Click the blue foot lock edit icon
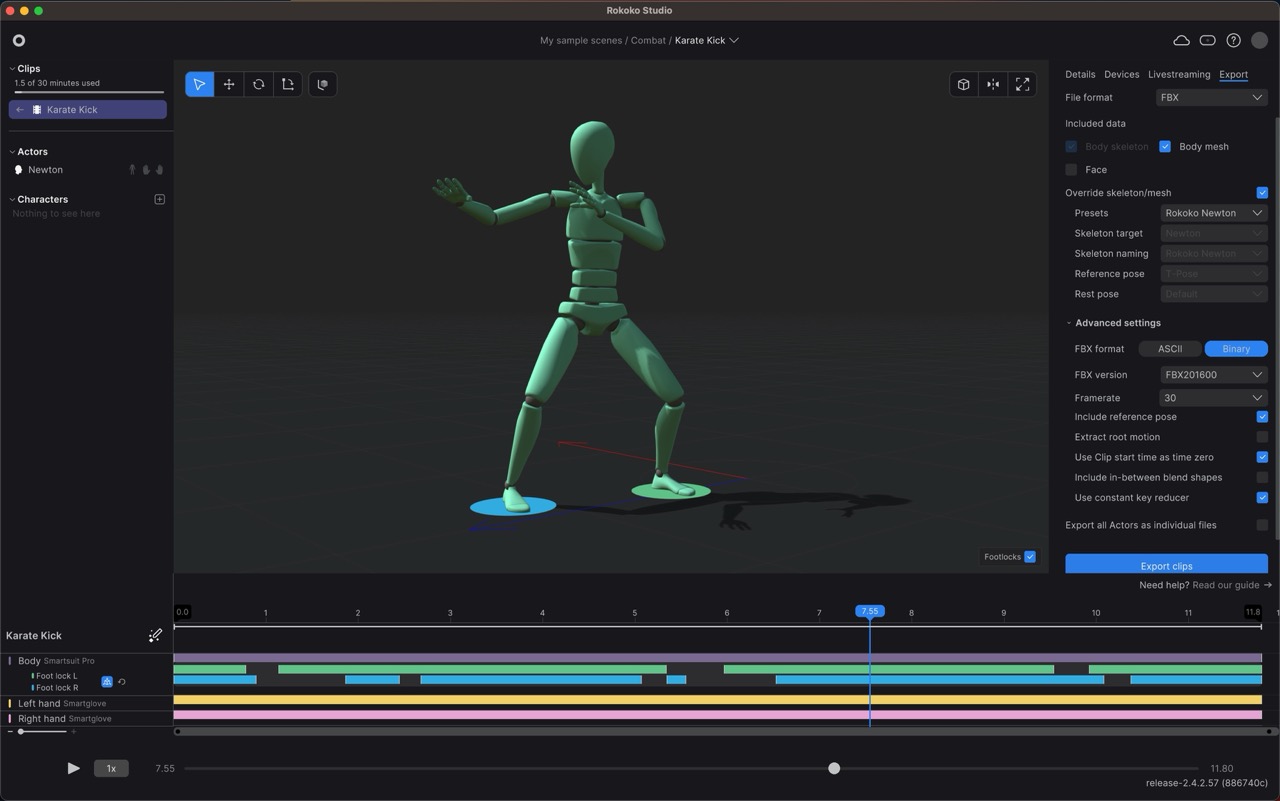This screenshot has height=801, width=1280. (107, 682)
